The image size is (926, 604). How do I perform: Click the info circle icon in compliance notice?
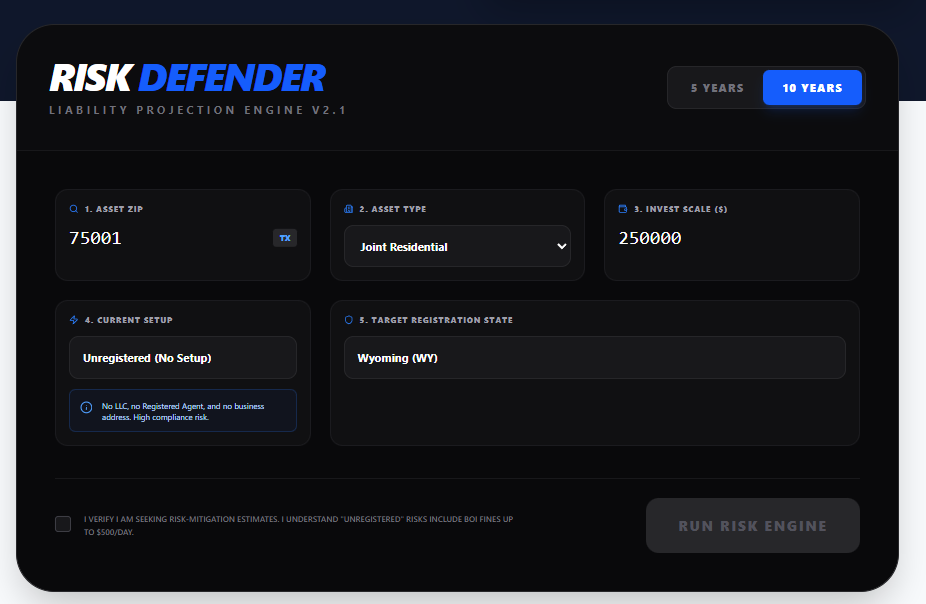point(86,408)
